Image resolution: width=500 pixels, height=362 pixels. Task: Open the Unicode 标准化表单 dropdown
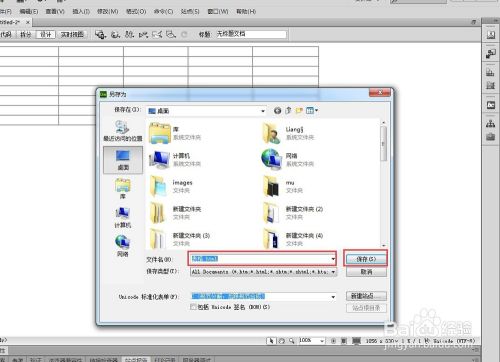[x=333, y=297]
